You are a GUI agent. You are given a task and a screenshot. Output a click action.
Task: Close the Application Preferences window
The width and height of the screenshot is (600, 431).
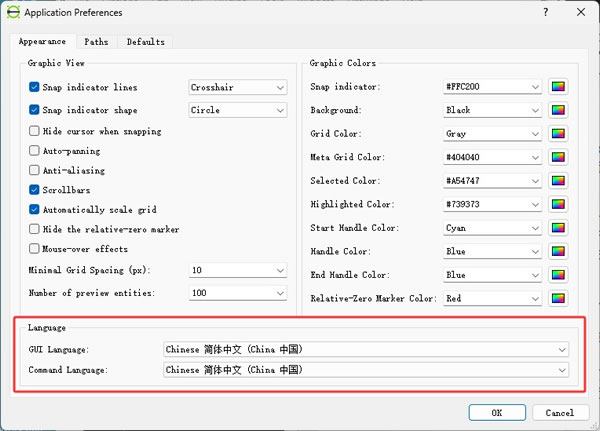click(581, 12)
